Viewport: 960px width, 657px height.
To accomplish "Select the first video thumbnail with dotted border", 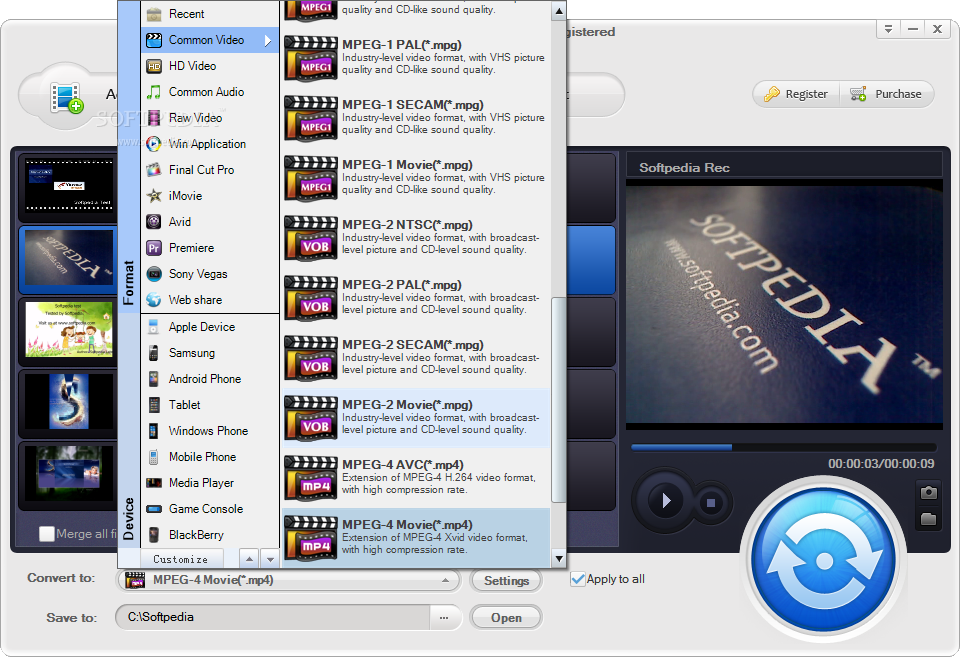I will tap(69, 186).
